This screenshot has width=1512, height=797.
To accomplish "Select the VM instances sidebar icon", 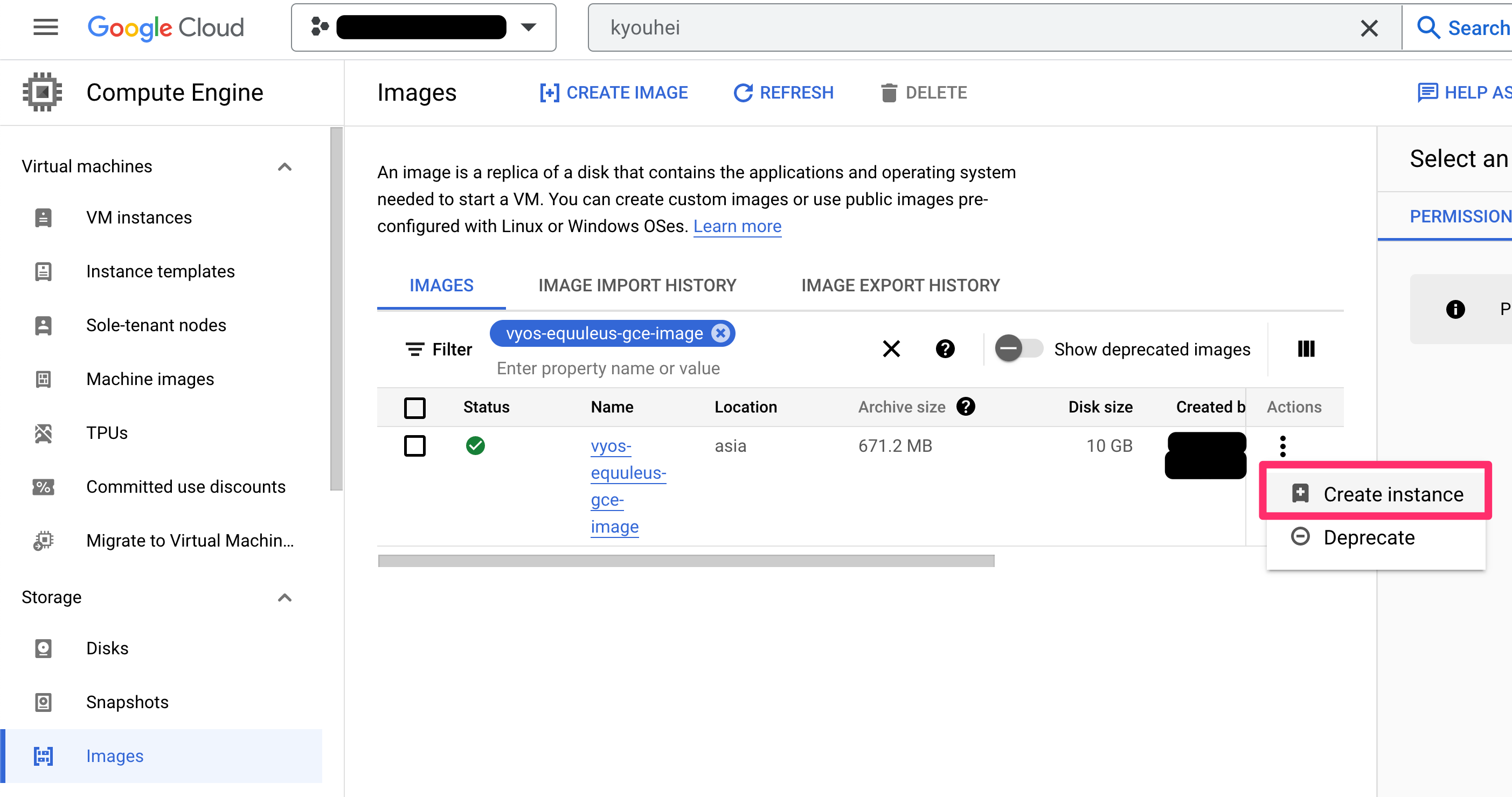I will (x=43, y=217).
